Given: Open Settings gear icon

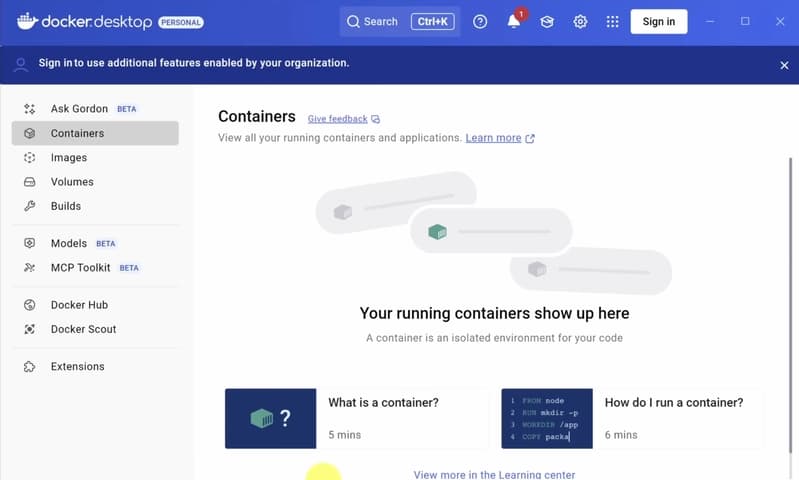Looking at the screenshot, I should (x=580, y=21).
